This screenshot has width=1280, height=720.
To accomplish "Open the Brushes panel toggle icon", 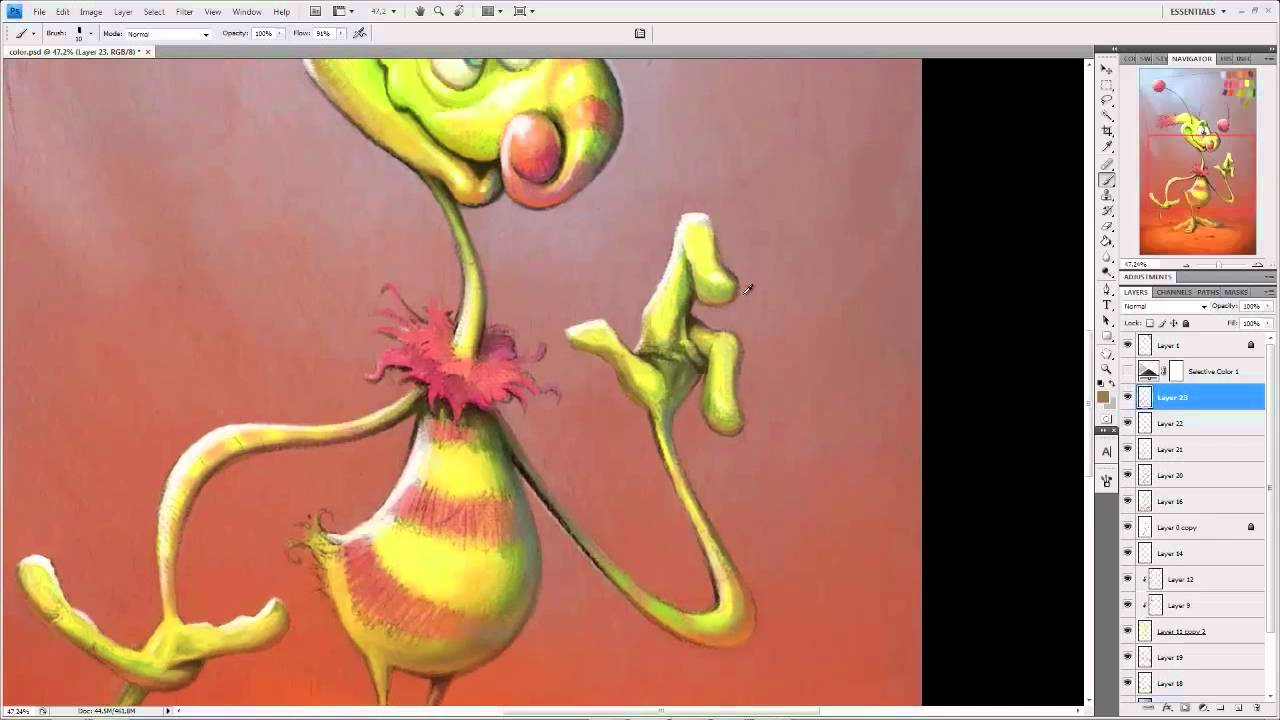I will (640, 33).
